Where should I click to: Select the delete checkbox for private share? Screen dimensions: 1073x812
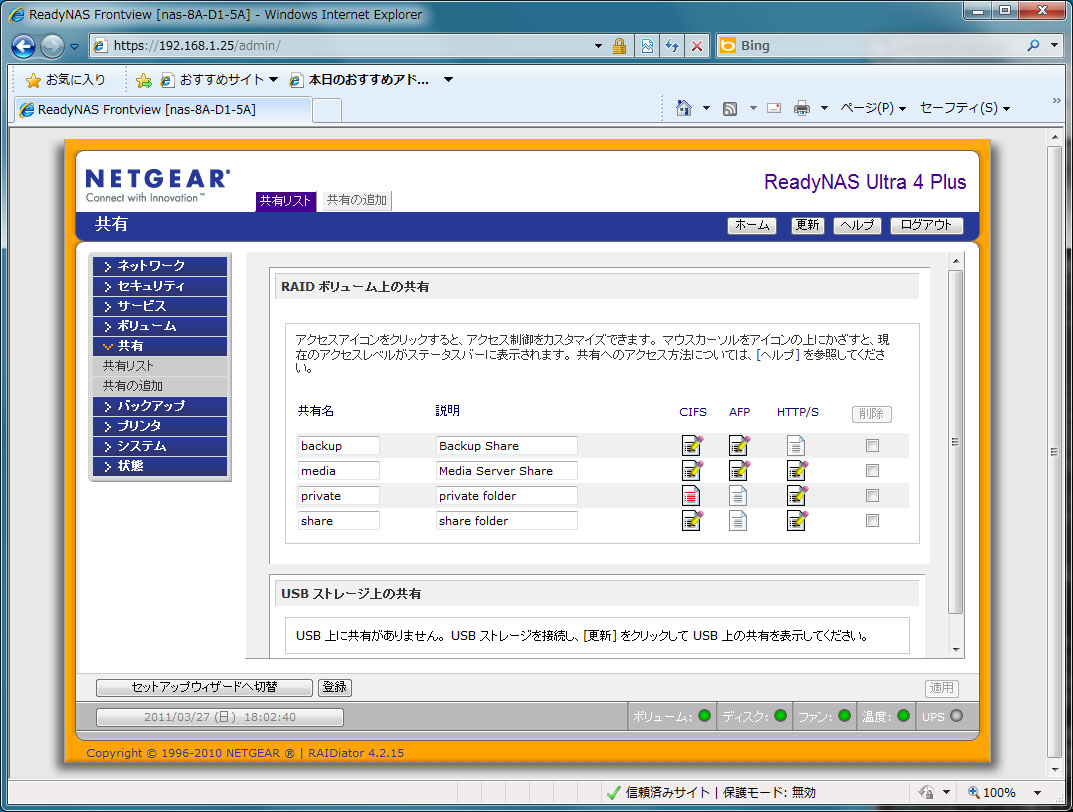click(x=872, y=496)
